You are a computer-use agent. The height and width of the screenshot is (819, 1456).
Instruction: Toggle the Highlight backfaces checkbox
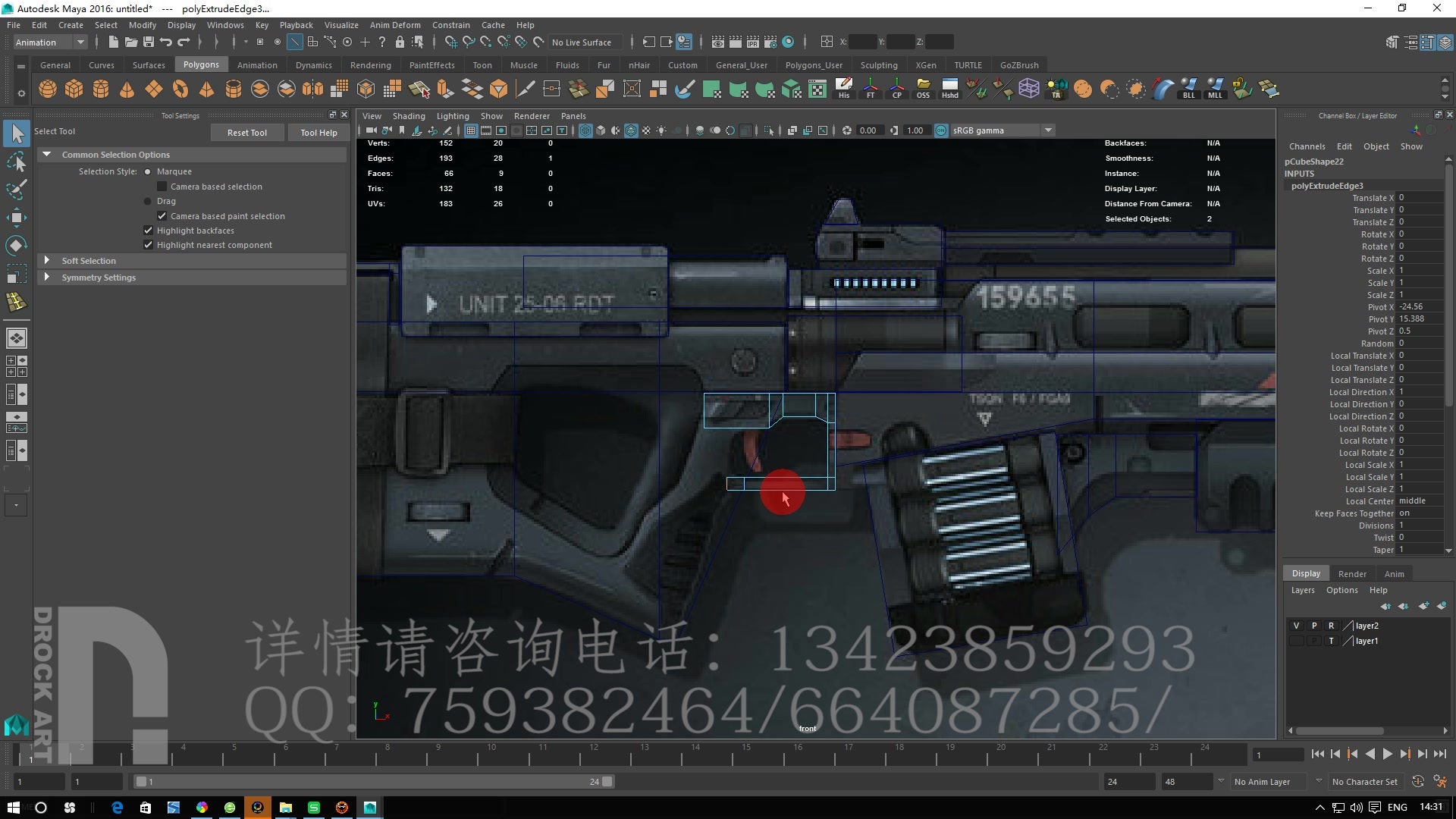coord(148,230)
